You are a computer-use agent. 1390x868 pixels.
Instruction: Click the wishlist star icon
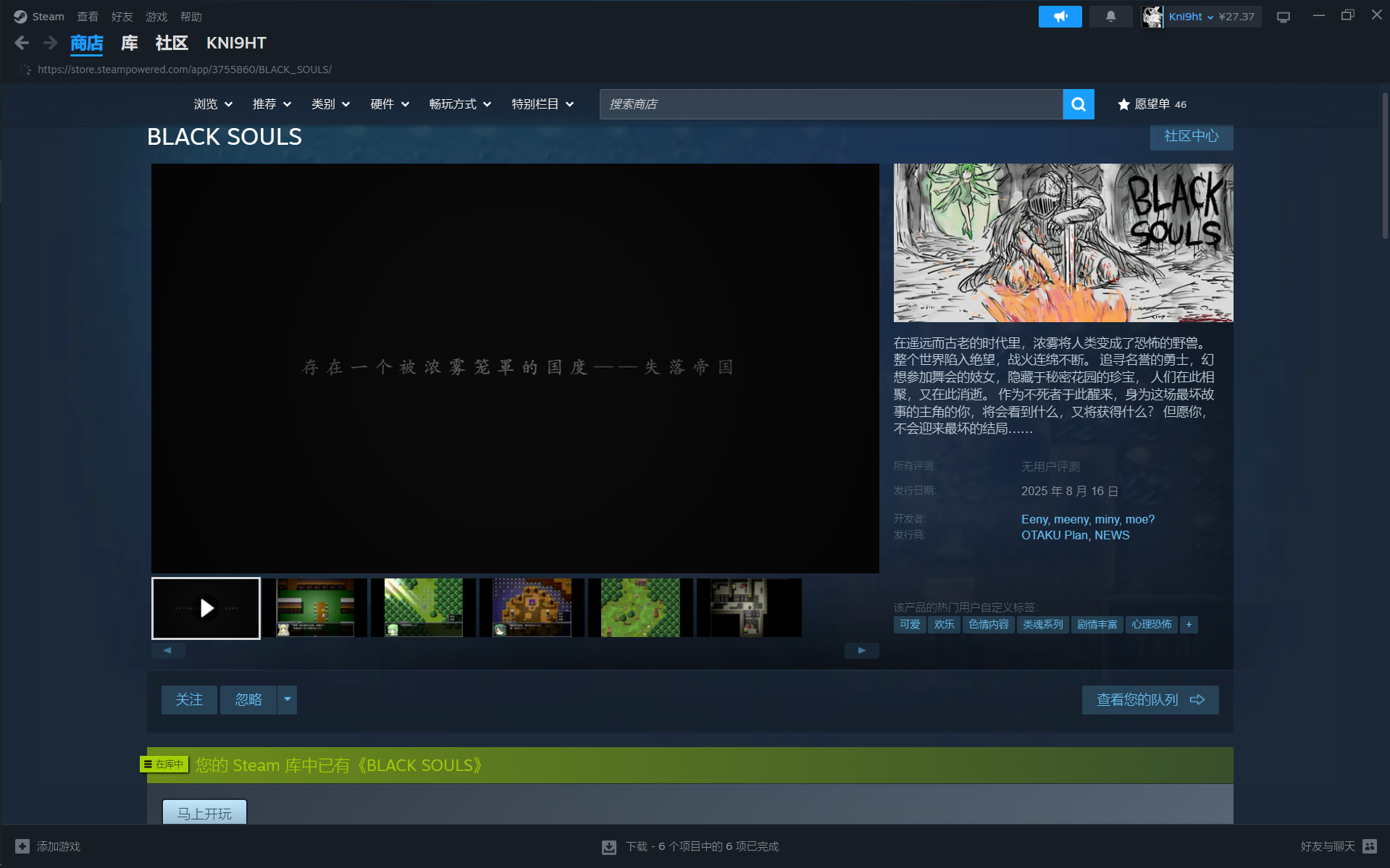(x=1123, y=104)
